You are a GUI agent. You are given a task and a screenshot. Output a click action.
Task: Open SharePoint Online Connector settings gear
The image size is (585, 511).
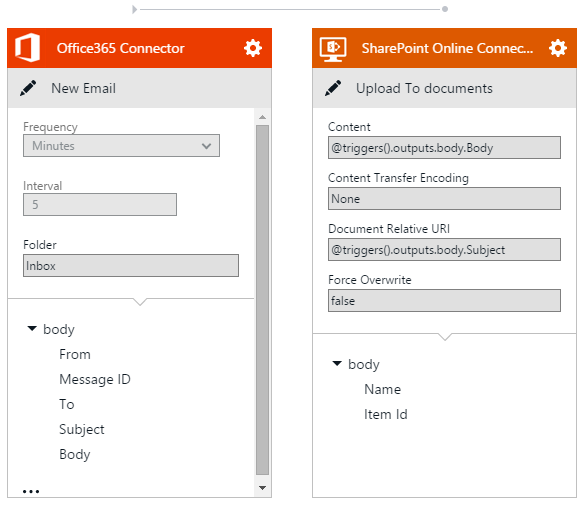click(557, 48)
